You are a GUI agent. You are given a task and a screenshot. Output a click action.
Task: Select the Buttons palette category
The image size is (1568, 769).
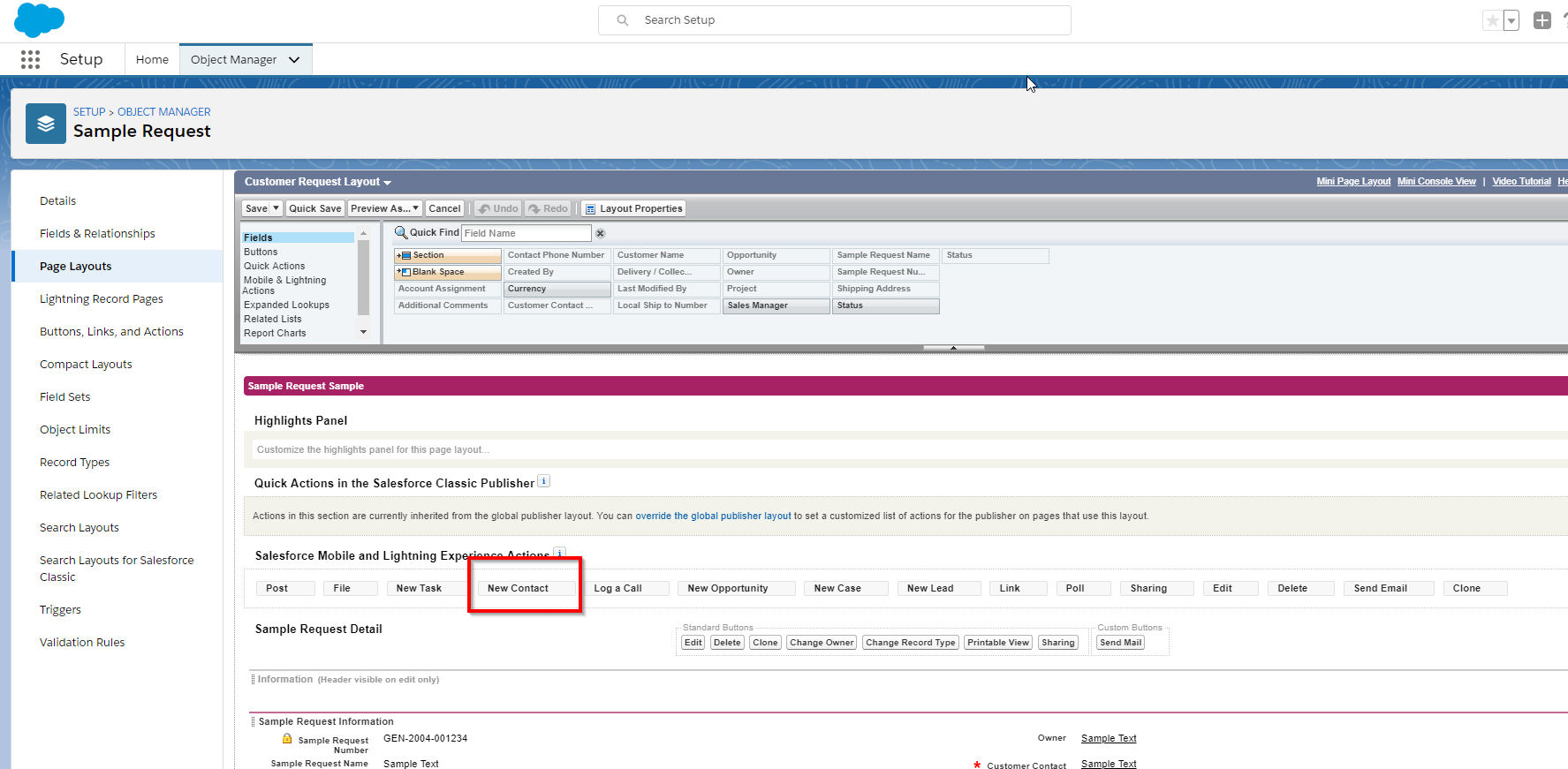(x=261, y=252)
